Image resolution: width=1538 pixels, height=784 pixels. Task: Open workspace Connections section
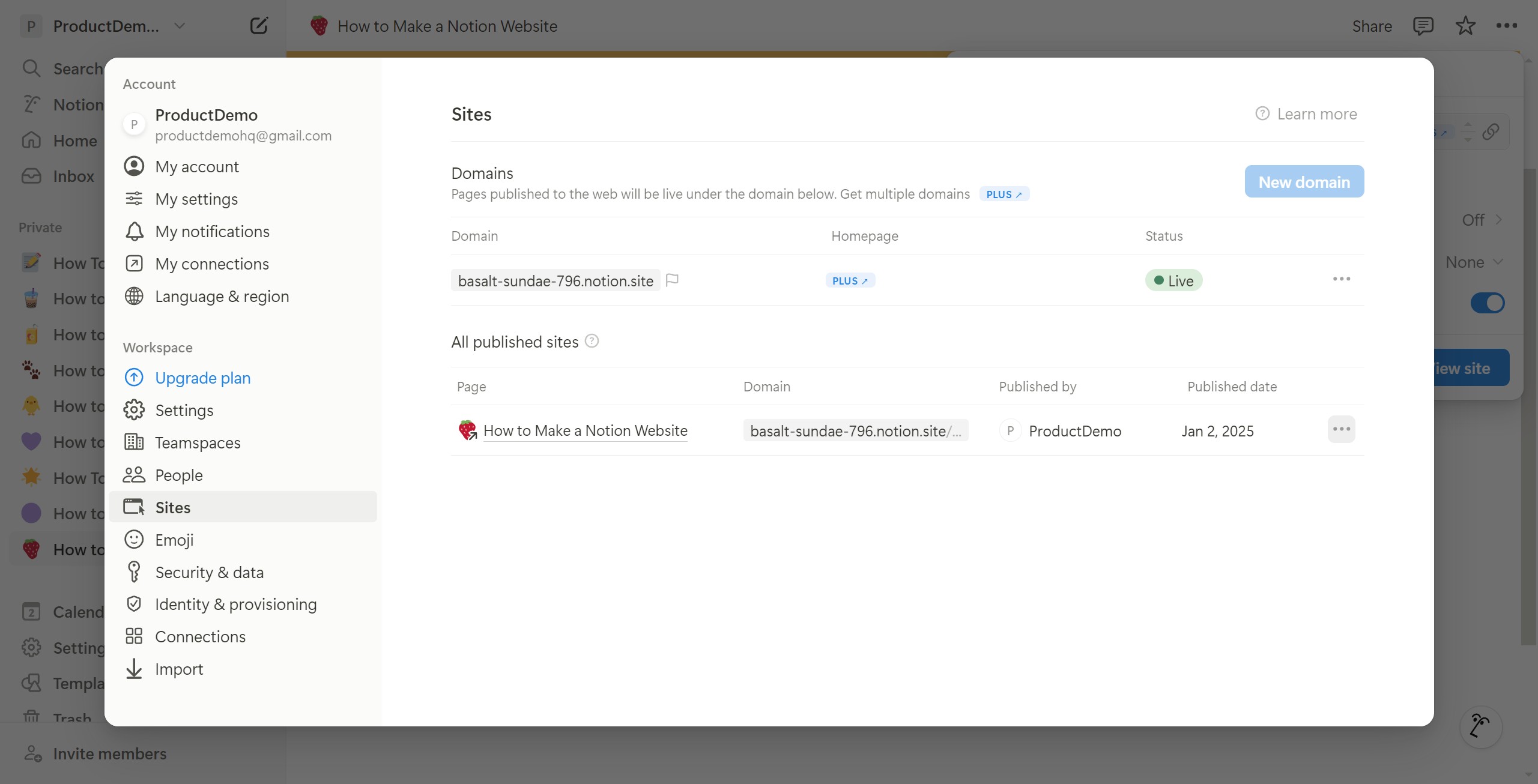243,636
